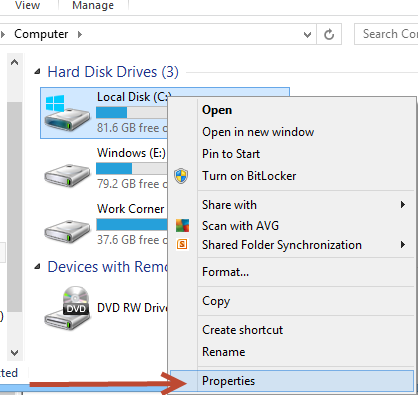Click the Computer breadcrumb in address bar
Image resolution: width=418 pixels, height=395 pixels.
(x=41, y=34)
